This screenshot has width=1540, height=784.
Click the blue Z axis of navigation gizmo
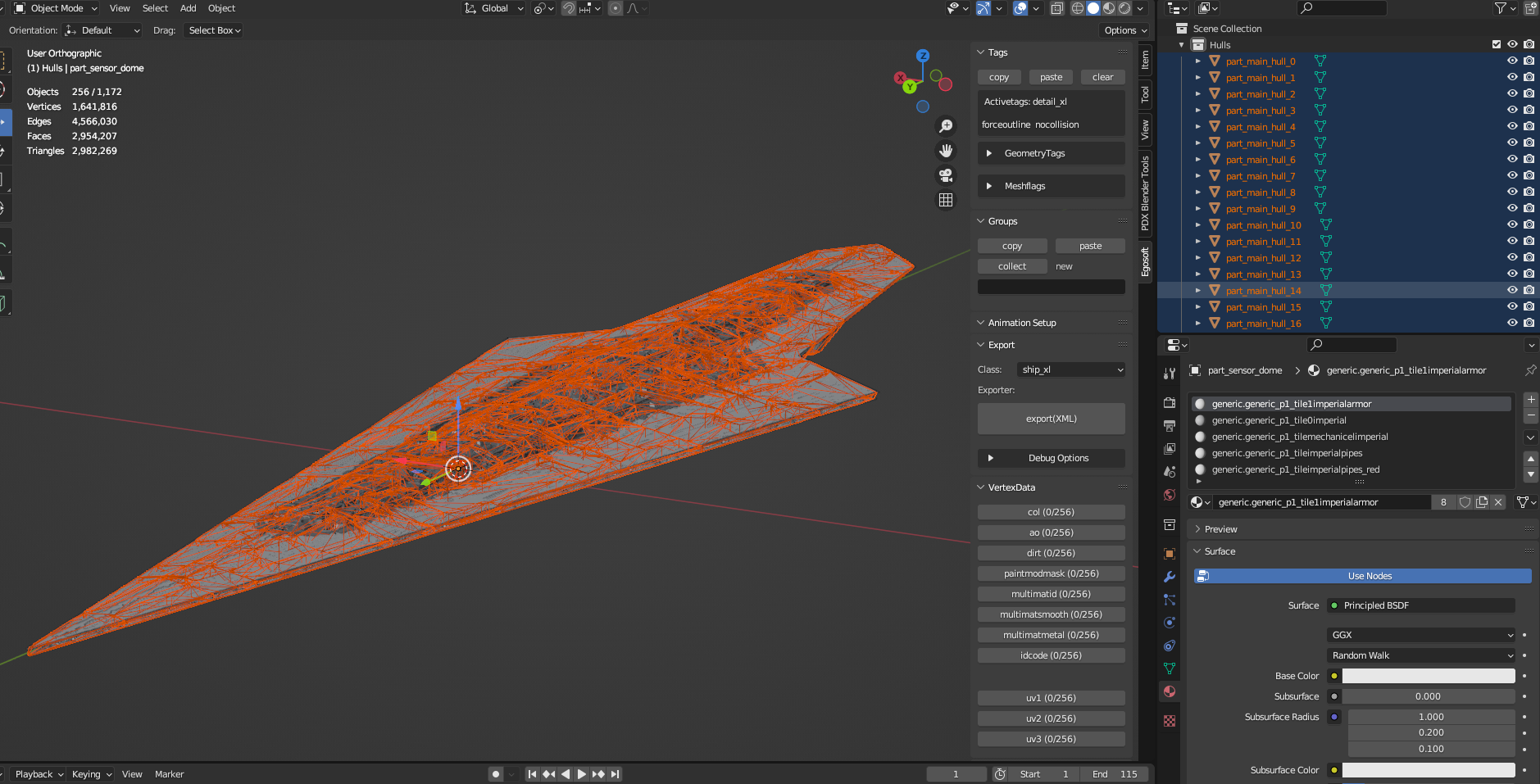923,56
